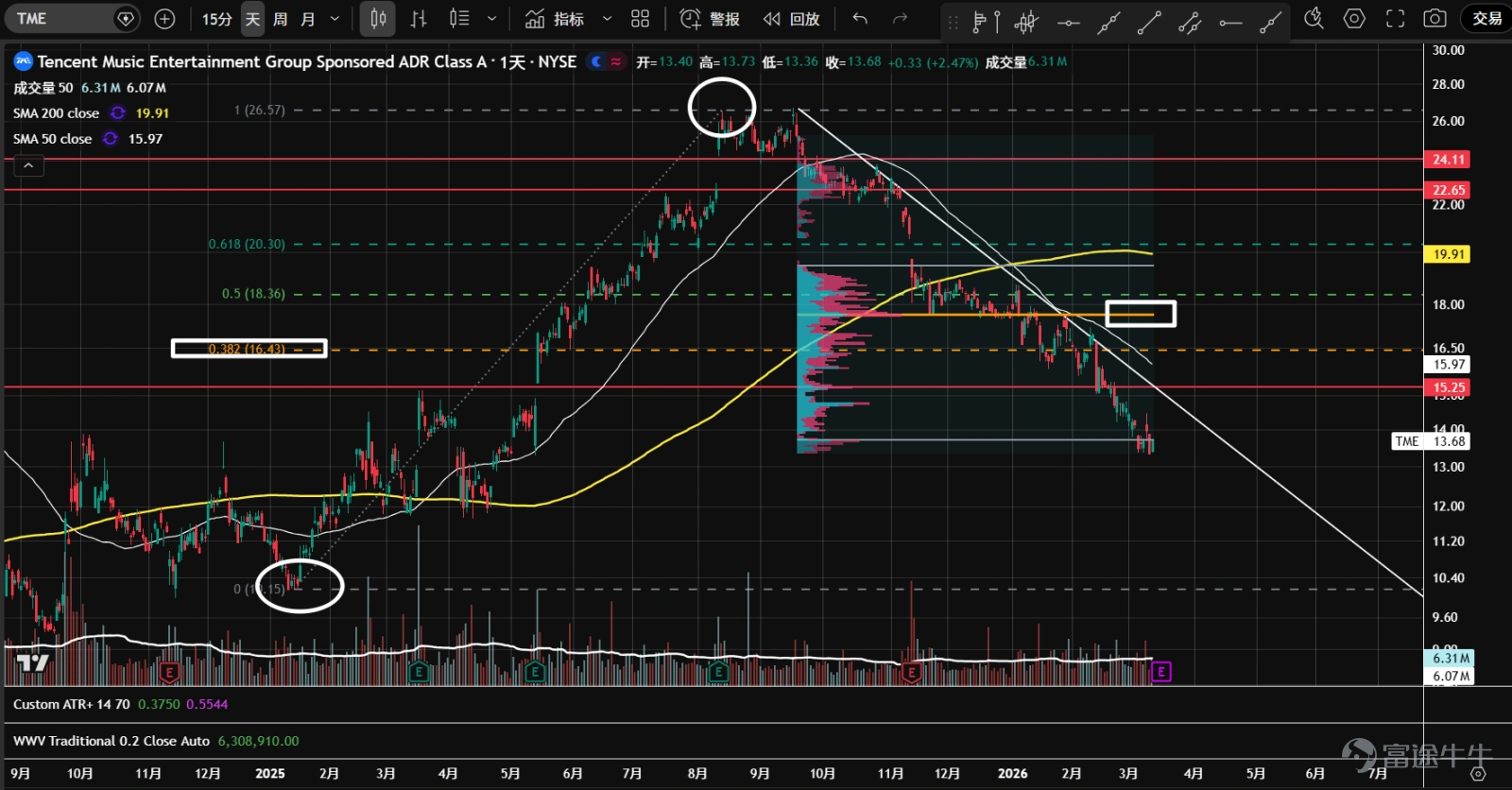This screenshot has width=1512, height=790.
Task: Open time axis settings gear icon
Action: click(x=1478, y=774)
